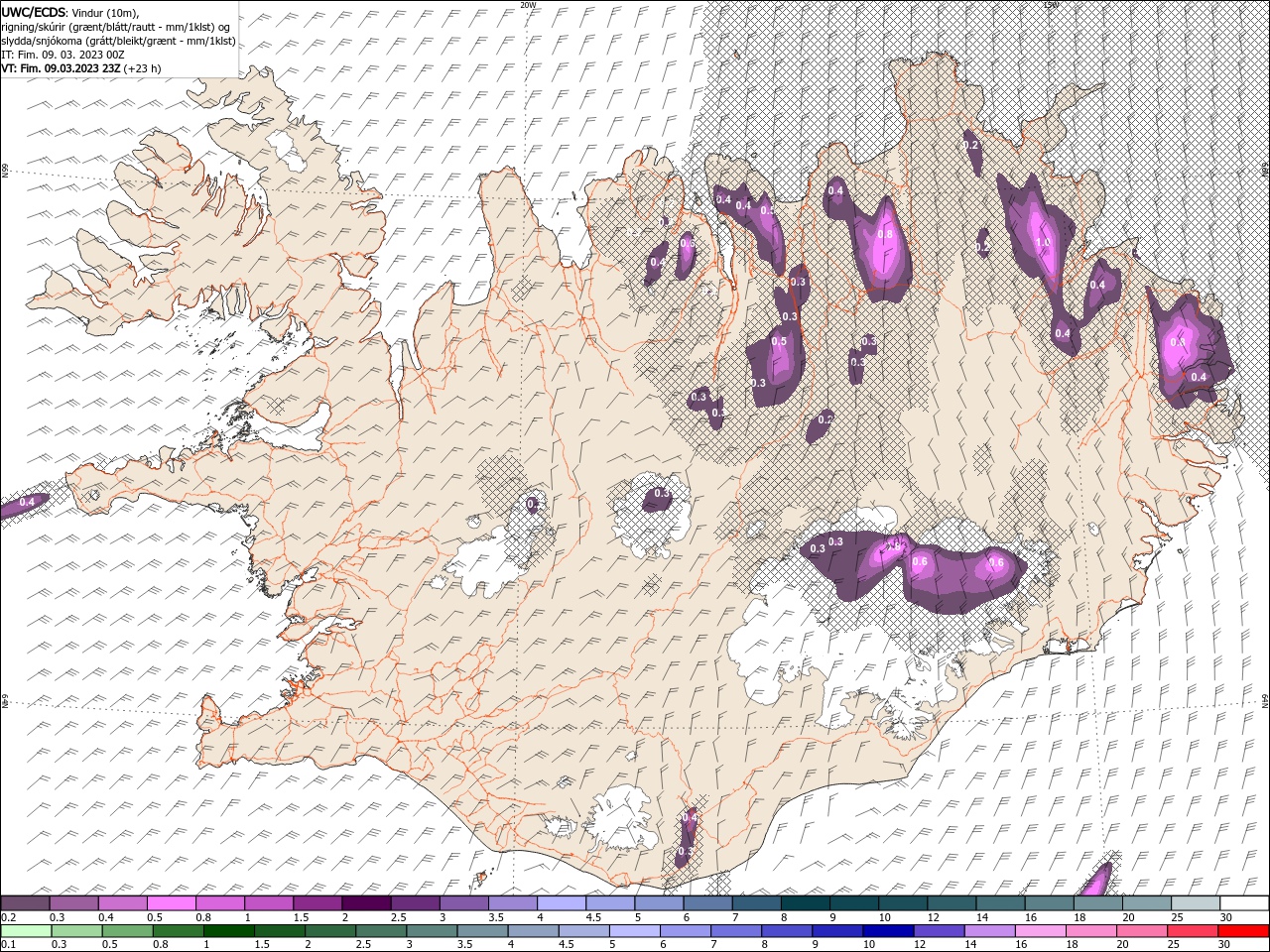Click the "VT: Fim. 09.03.2023 23Z (+23 h)" line
Image resolution: width=1270 pixels, height=952 pixels.
81,68
